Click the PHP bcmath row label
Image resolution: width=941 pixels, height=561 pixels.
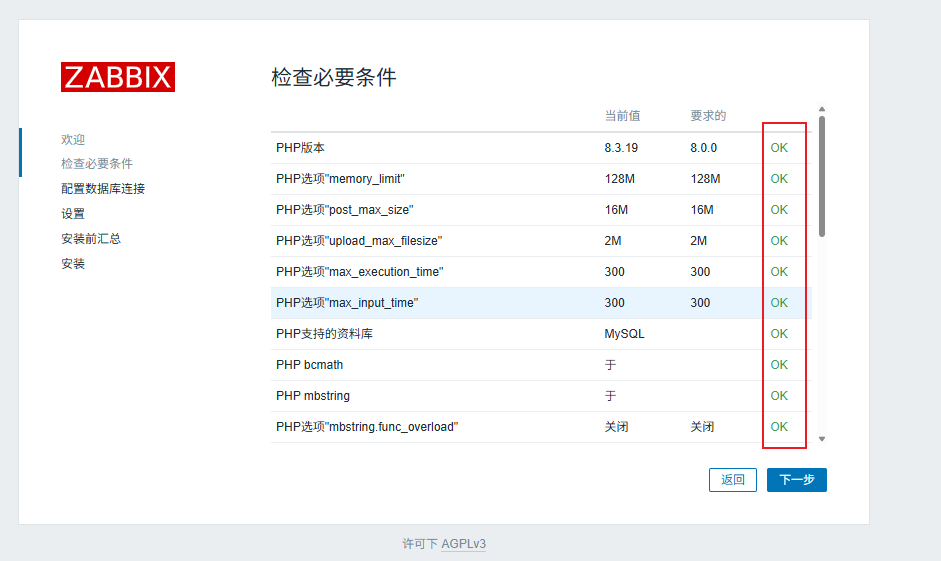tap(310, 365)
